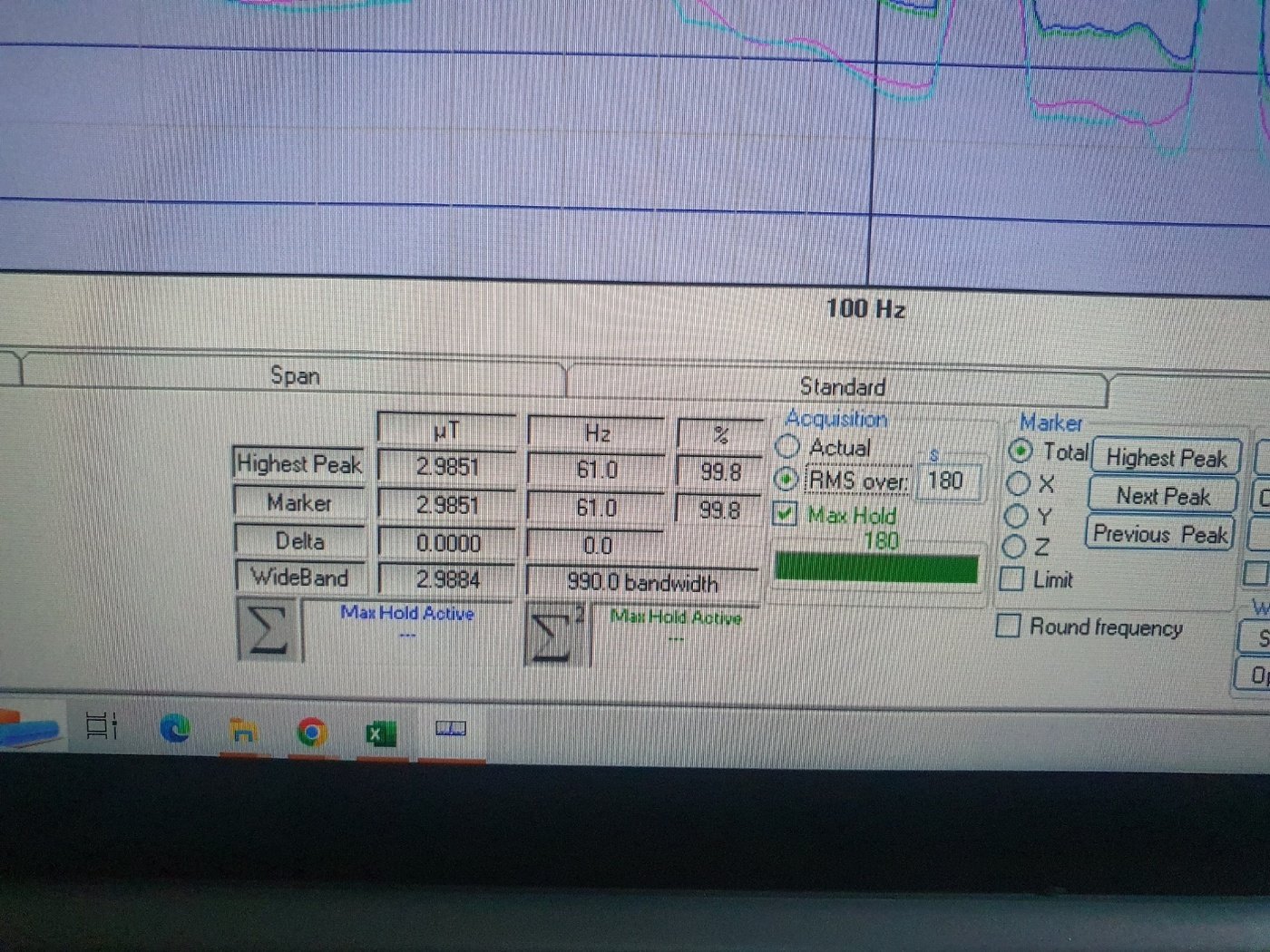The height and width of the screenshot is (952, 1270).
Task: Enable the Round frequency checkbox
Action: click(x=1008, y=626)
